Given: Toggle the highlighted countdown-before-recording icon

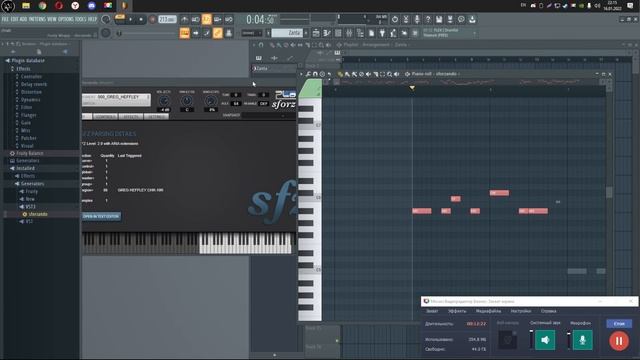Looking at the screenshot, I should [207, 19].
